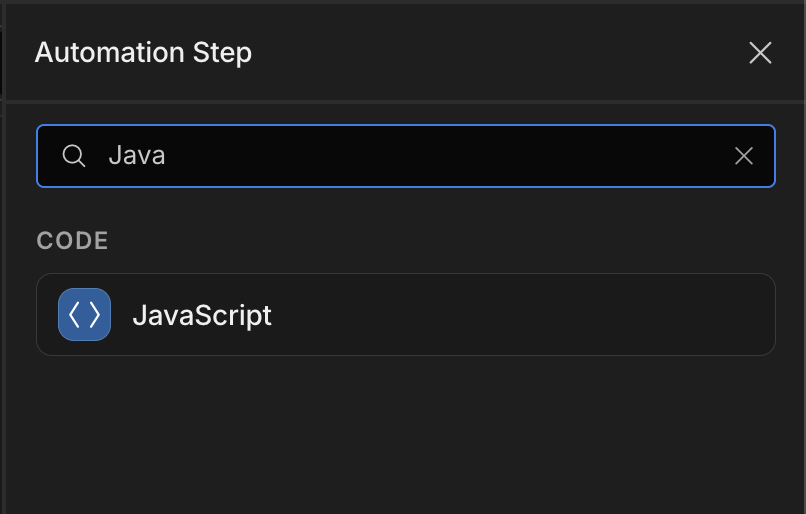Click empty right side of JavaScript card
Viewport: 806px width, 514px height.
(565, 315)
